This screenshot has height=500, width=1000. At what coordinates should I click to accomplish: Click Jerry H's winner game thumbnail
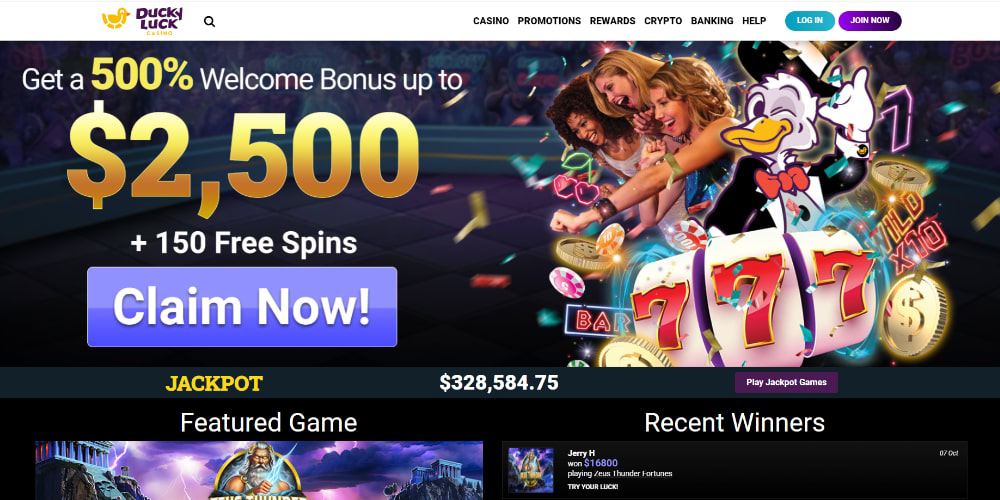pos(531,470)
